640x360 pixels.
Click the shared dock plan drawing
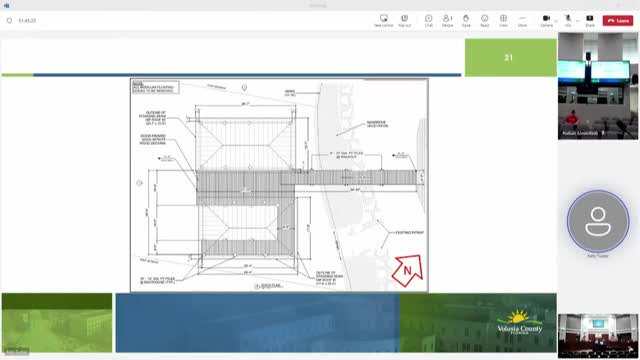click(x=279, y=185)
